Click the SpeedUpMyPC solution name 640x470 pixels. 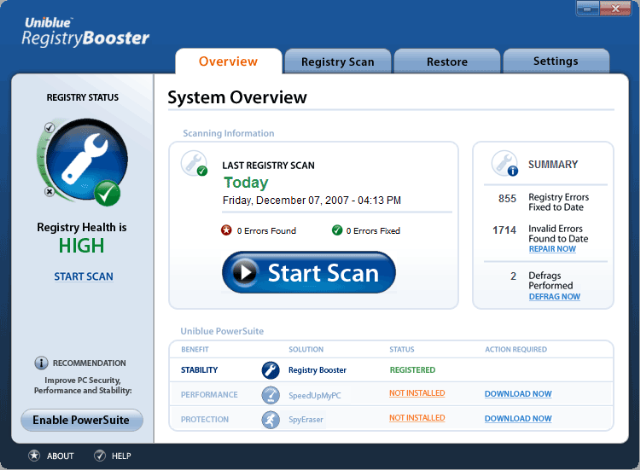314,395
